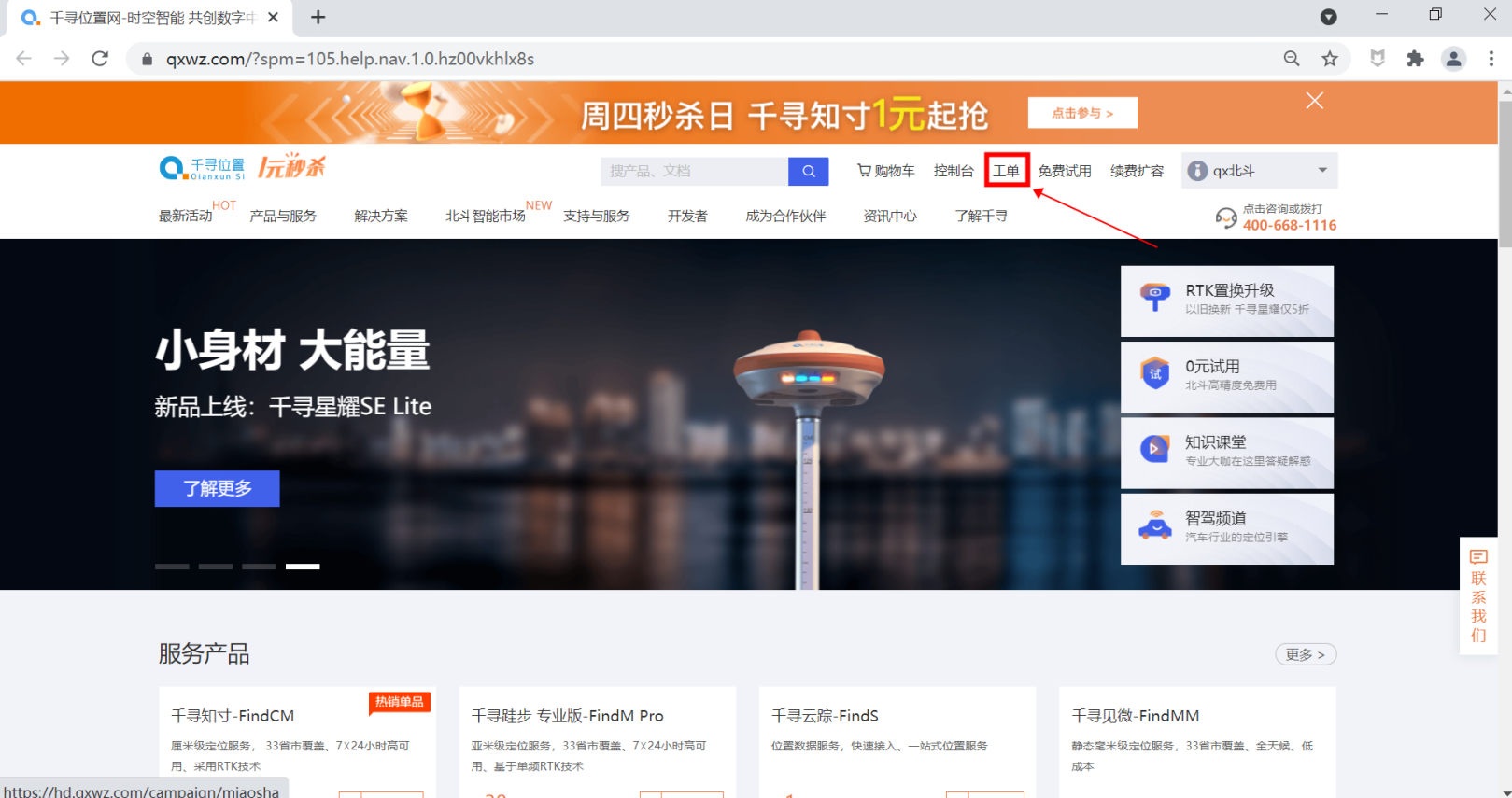Click the 免费试用 link
Screen dimensions: 1512x798
1065,171
